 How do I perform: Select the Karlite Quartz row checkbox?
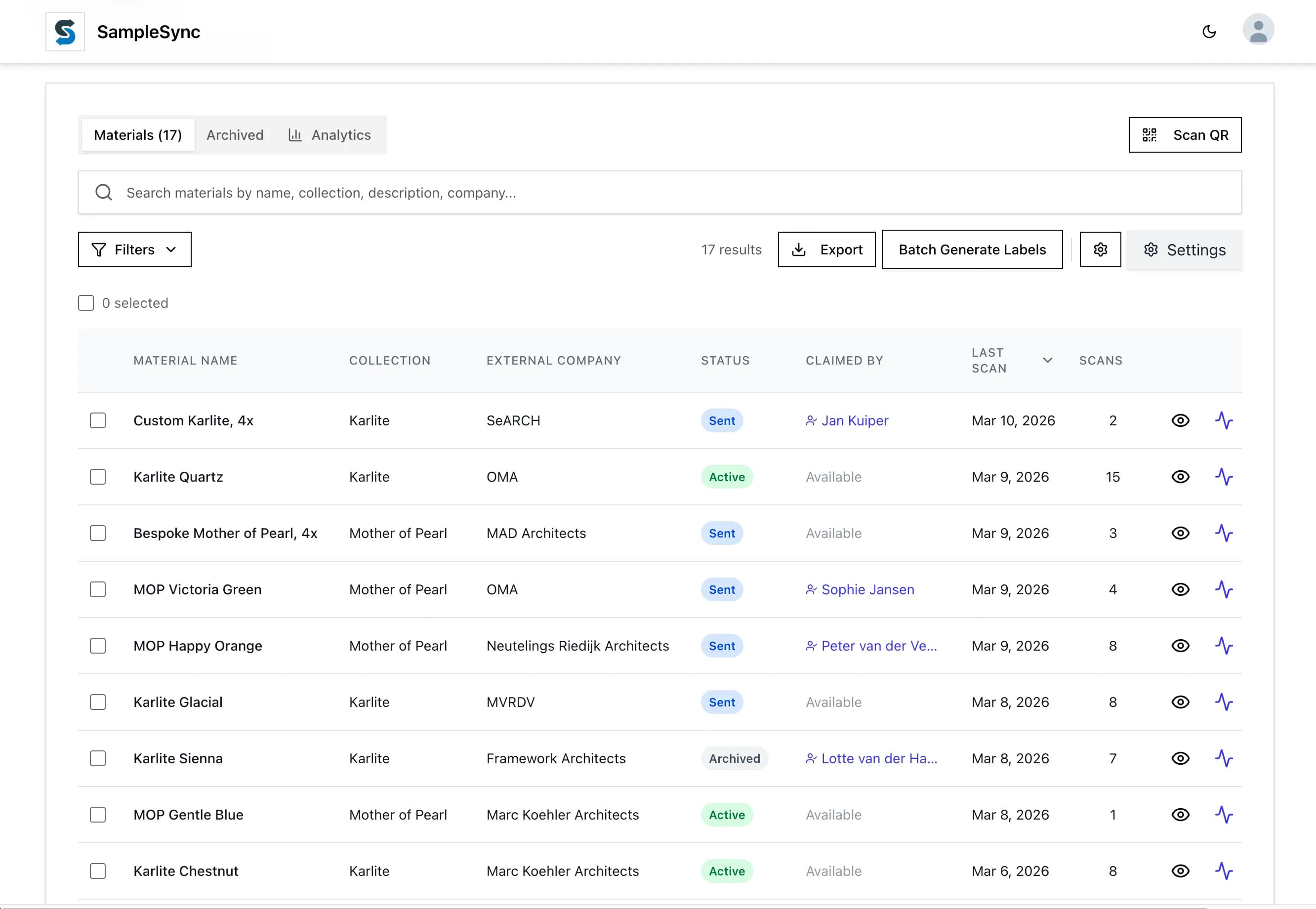[x=97, y=477]
